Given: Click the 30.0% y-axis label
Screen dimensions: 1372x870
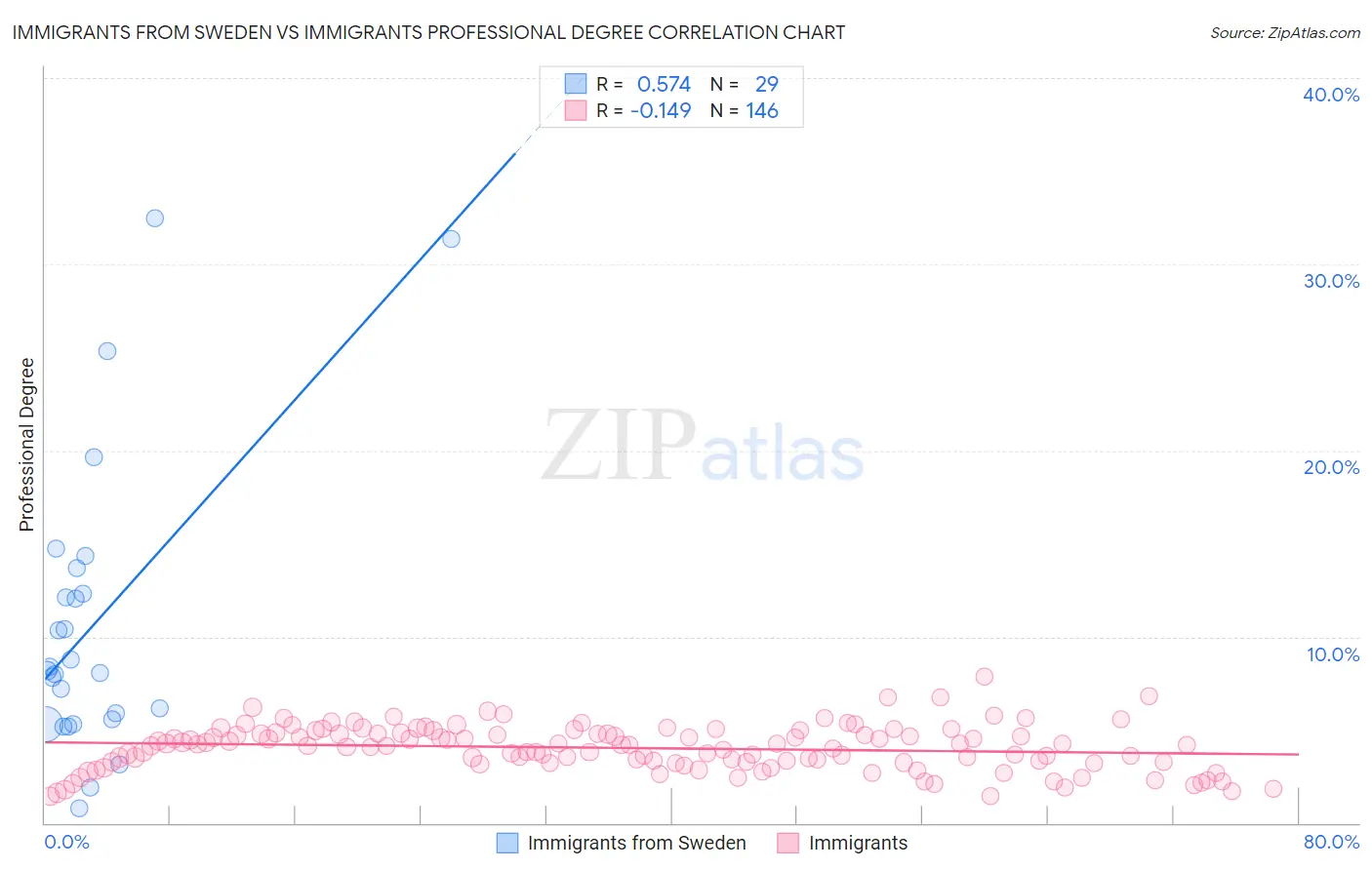Looking at the screenshot, I should pyautogui.click(x=1331, y=281).
